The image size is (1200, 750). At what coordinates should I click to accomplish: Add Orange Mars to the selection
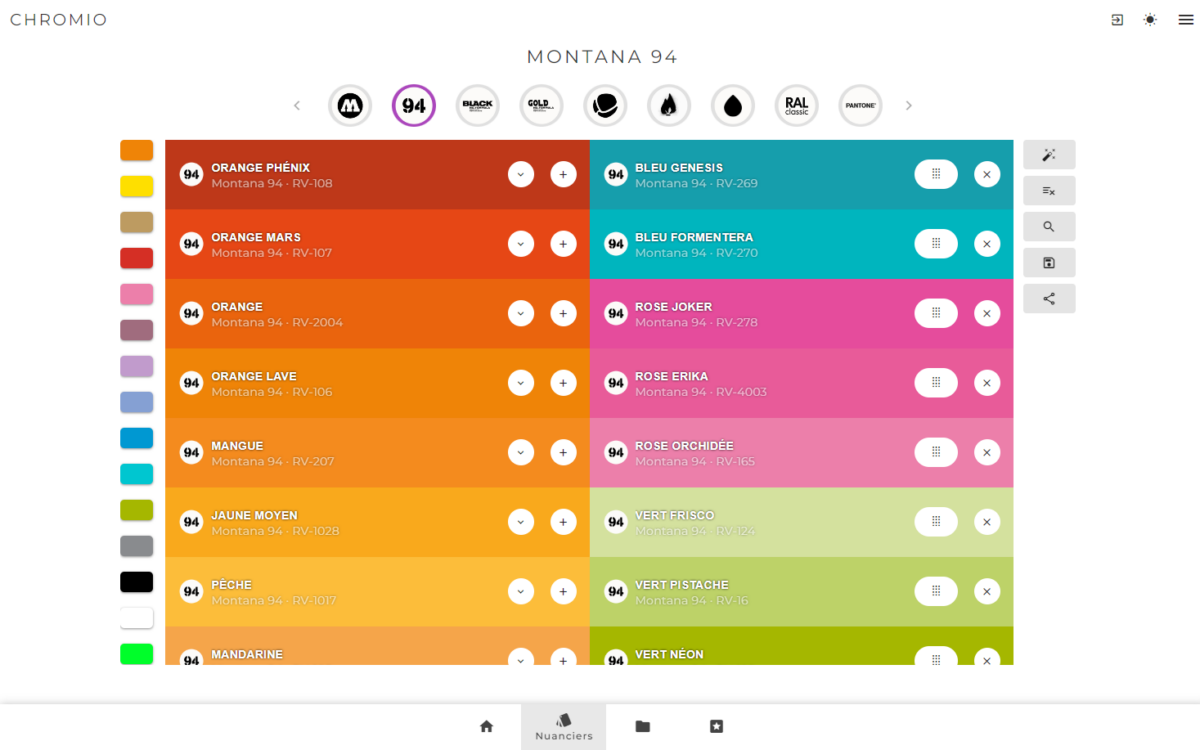point(563,244)
